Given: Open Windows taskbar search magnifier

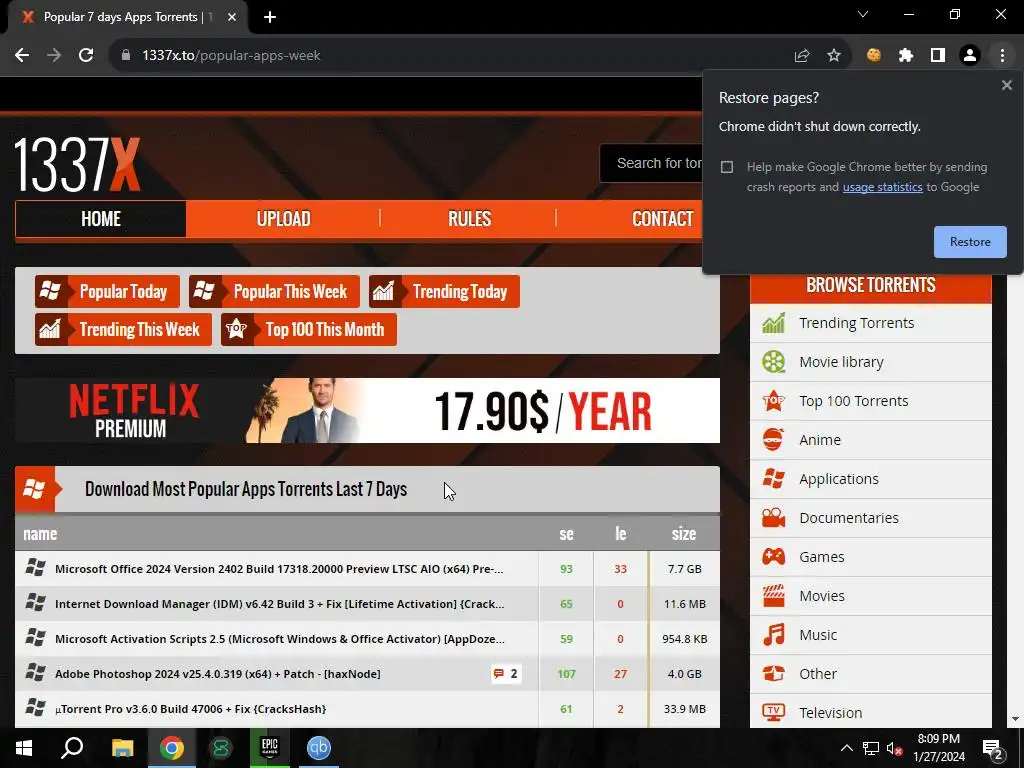Looking at the screenshot, I should click(72, 748).
